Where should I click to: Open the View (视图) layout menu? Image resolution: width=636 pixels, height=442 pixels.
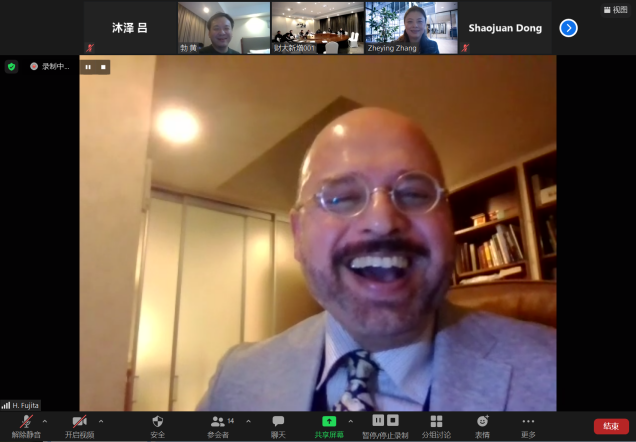coord(615,9)
